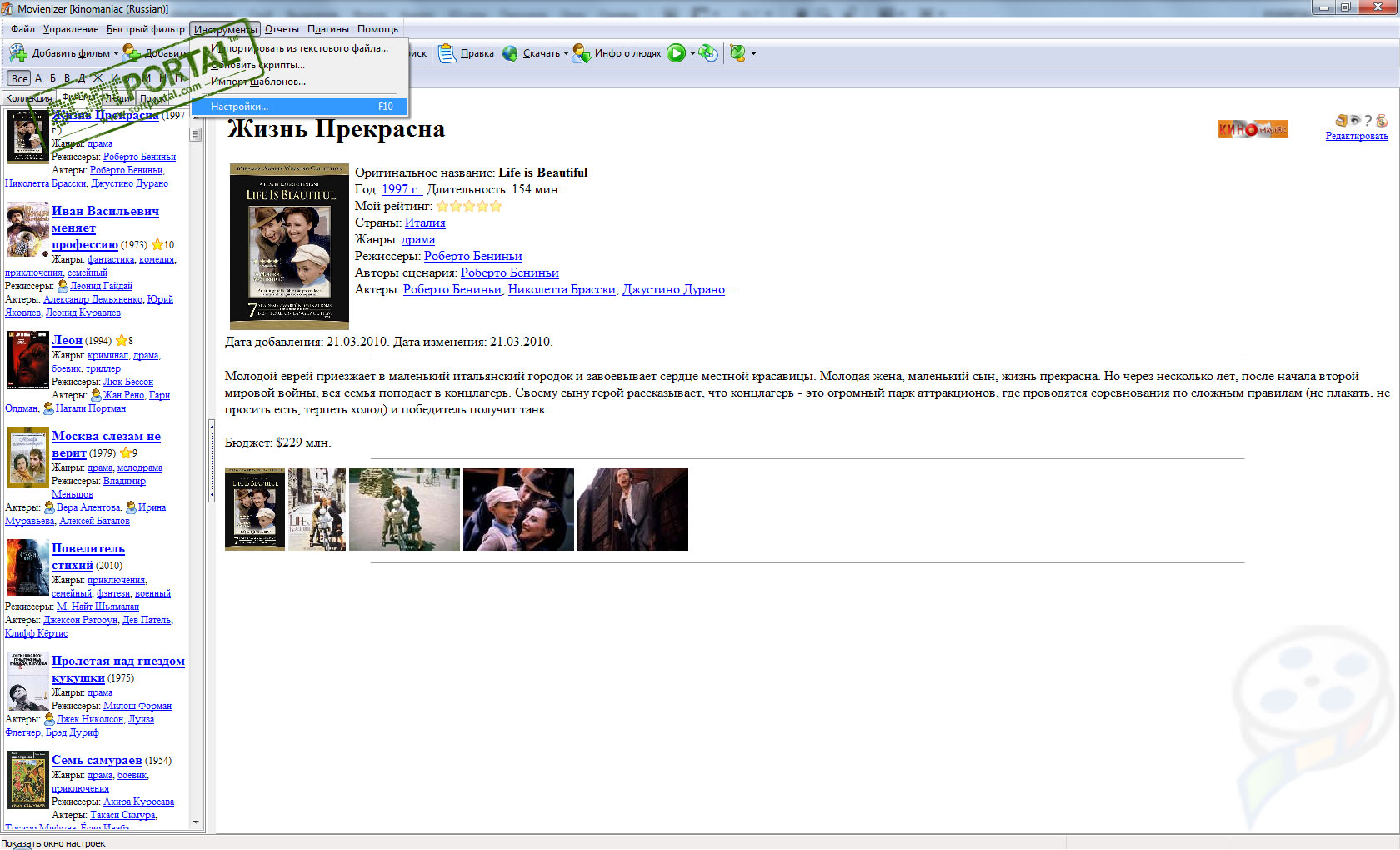Click the Life Is Beautiful poster in the detail pane

tap(289, 247)
